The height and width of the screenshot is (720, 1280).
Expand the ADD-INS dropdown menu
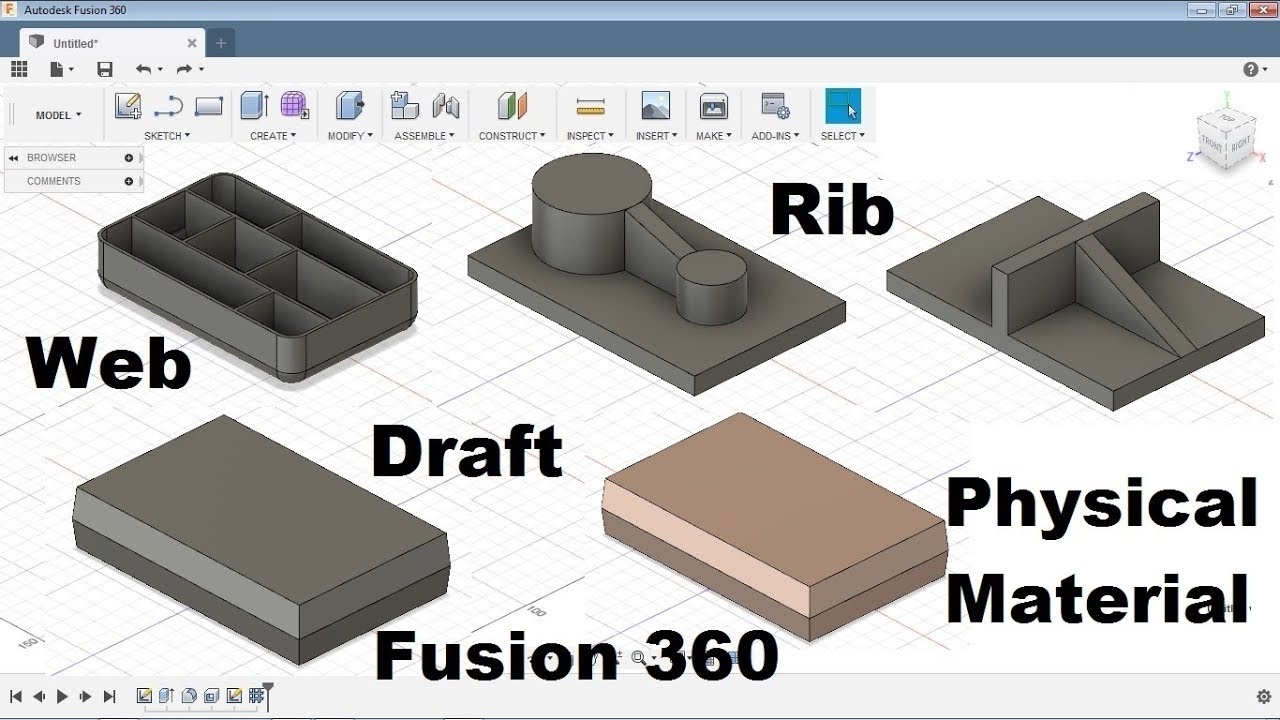pos(775,136)
